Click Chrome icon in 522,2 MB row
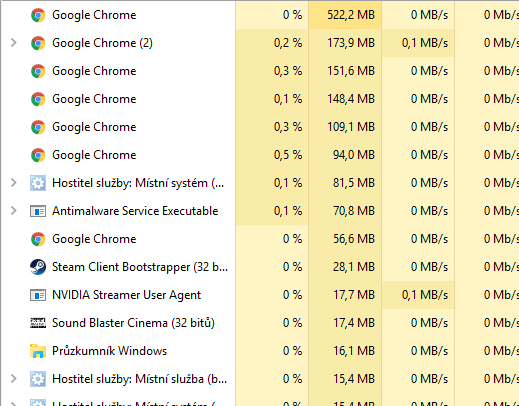The height and width of the screenshot is (406, 519). [38, 15]
